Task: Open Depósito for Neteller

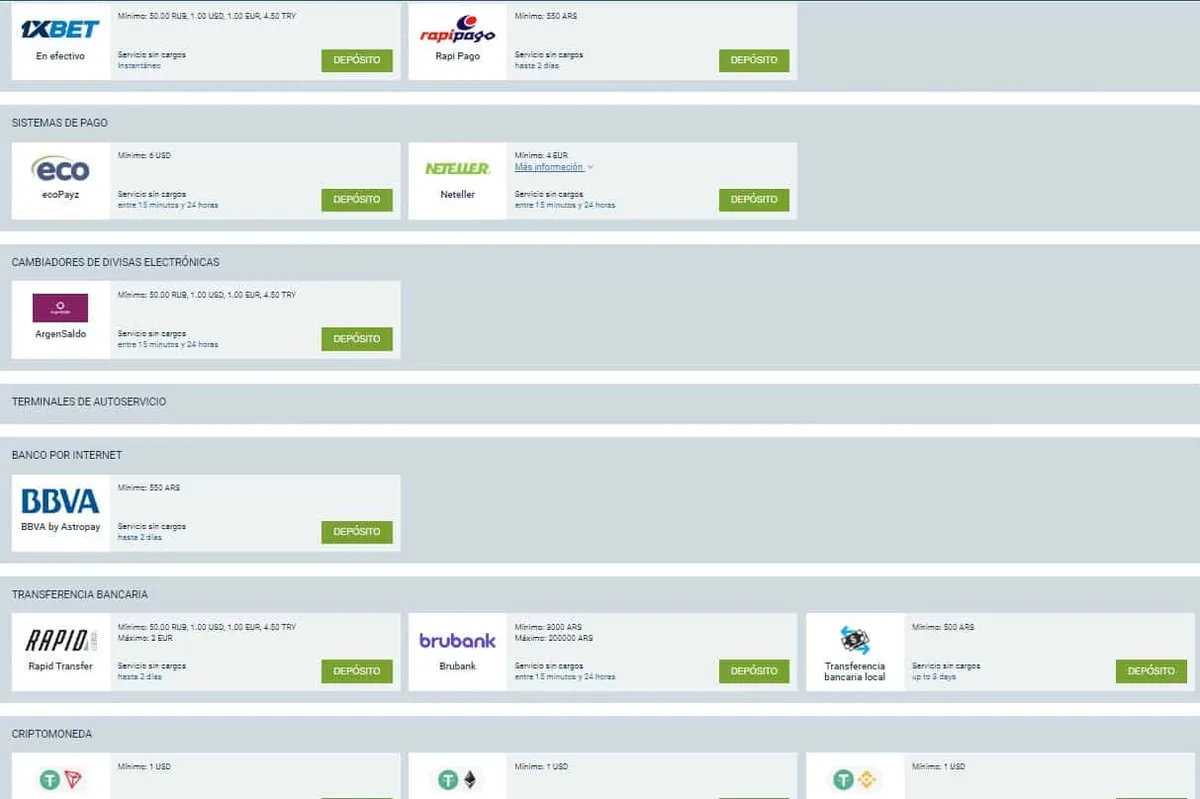Action: click(754, 199)
